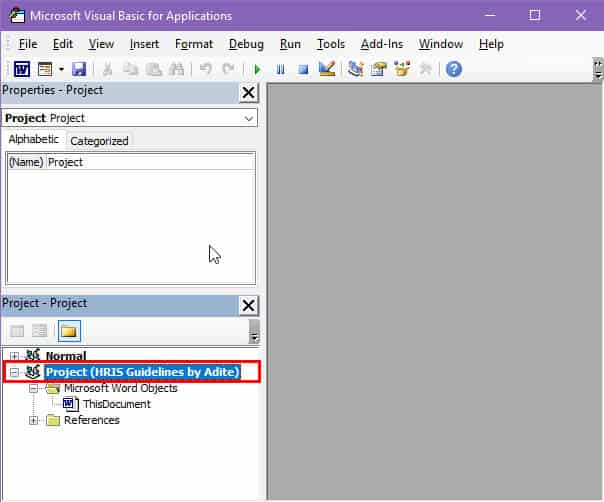
Task: Open Visual Basic Help question-mark icon
Action: point(454,69)
